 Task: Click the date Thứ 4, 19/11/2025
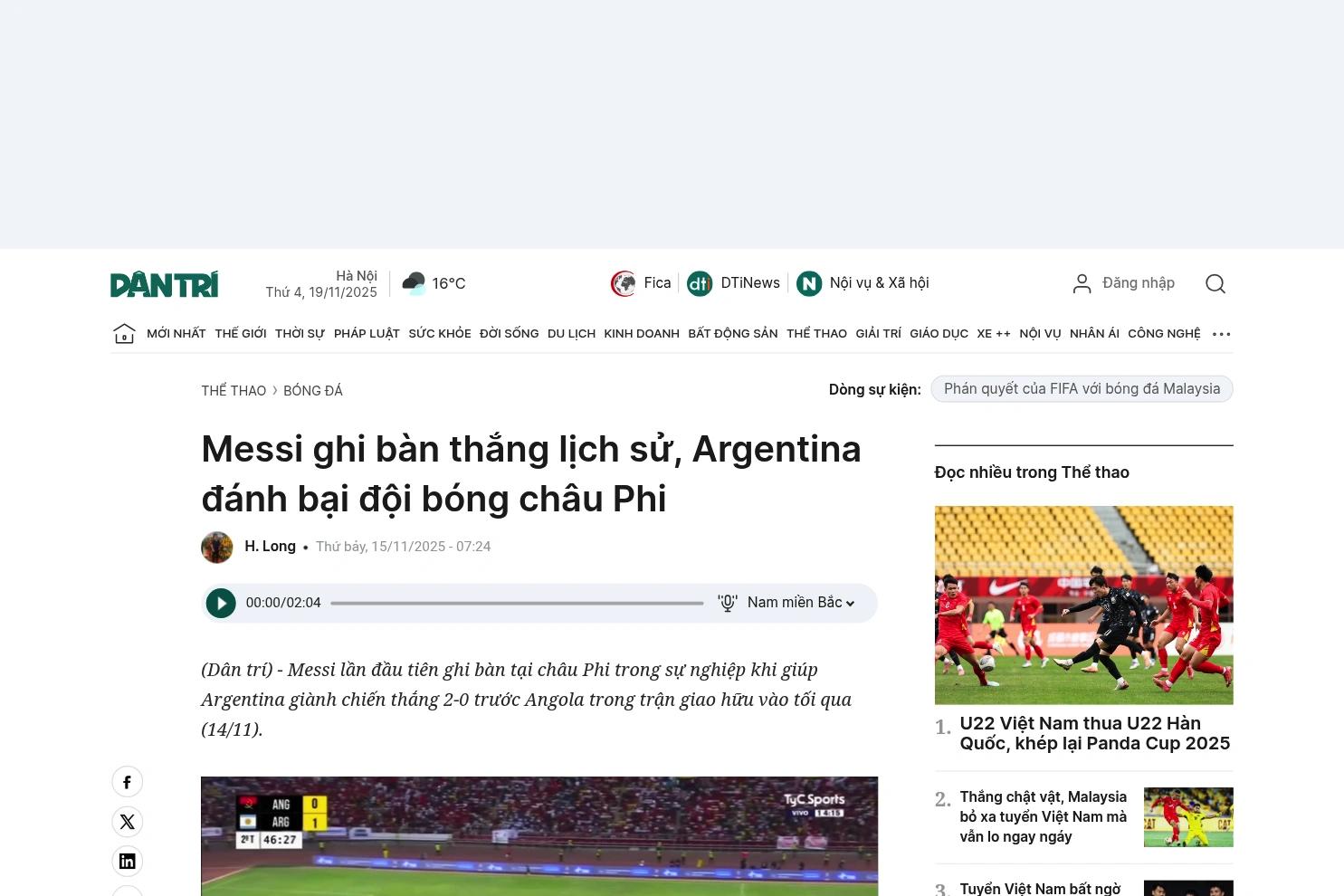click(321, 292)
